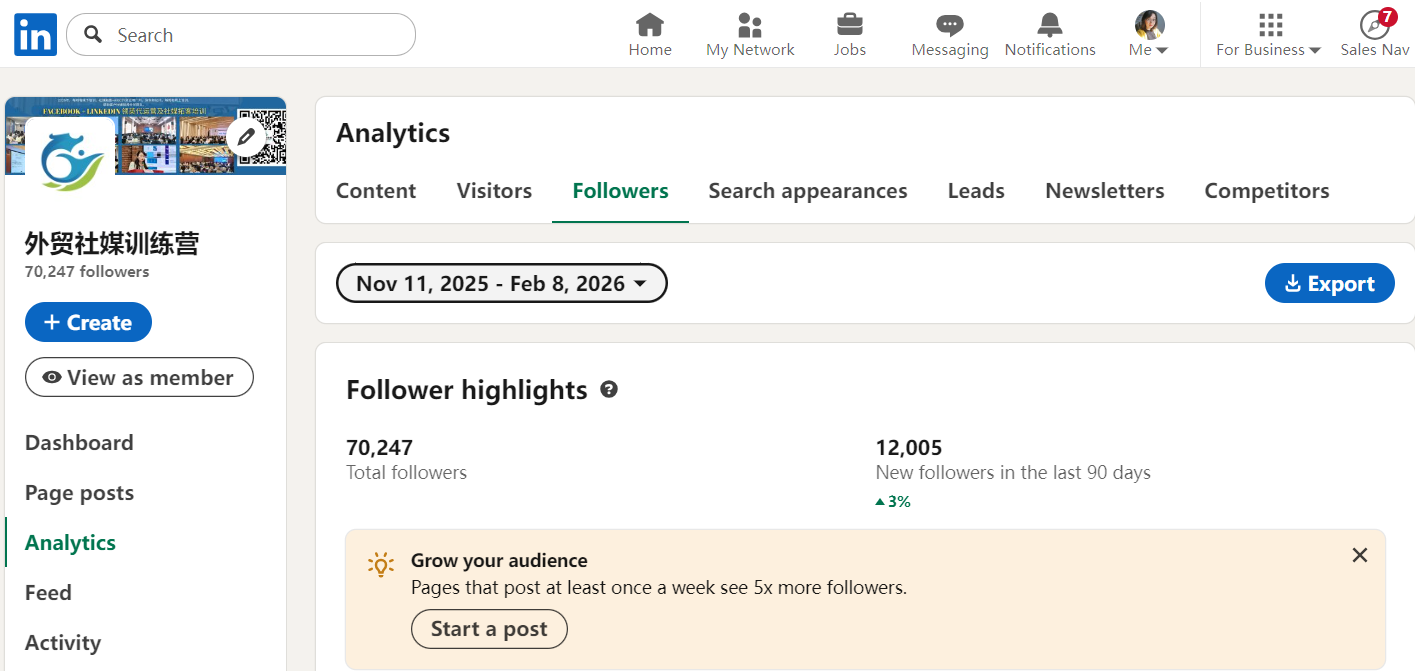Click the Follower highlights help icon

click(x=609, y=390)
